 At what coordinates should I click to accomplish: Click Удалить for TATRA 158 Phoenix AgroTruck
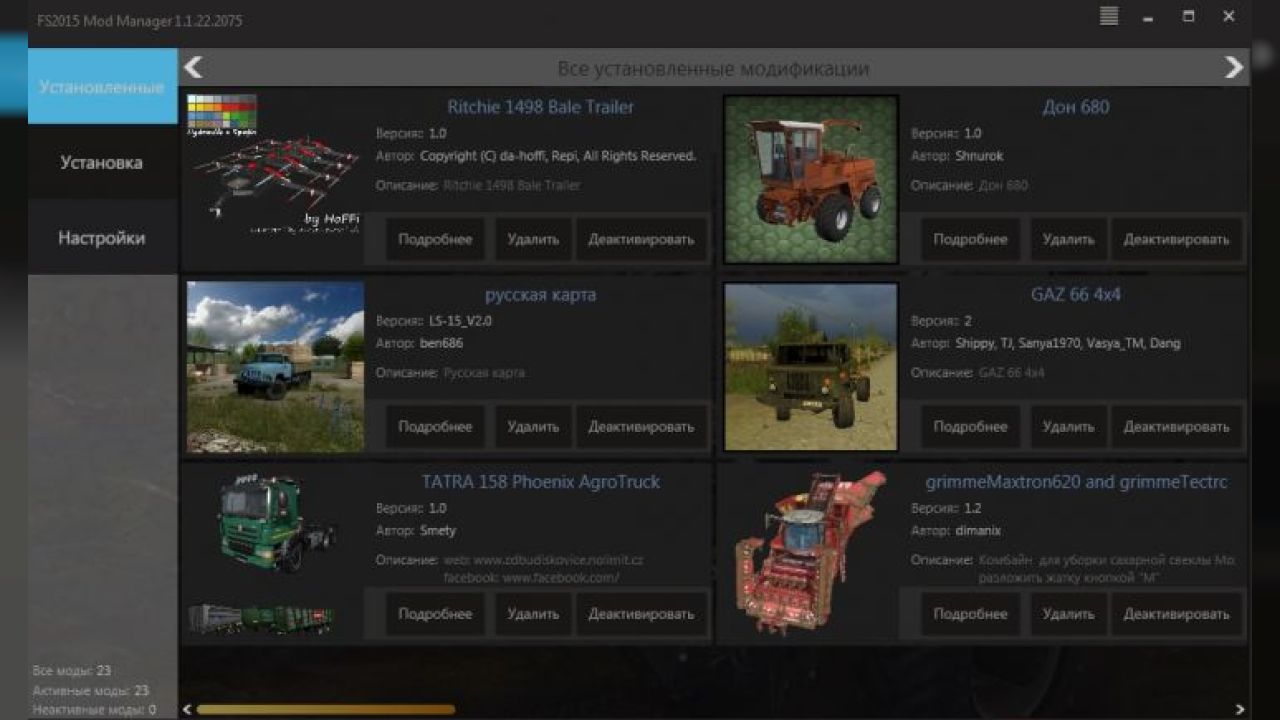[x=533, y=614]
